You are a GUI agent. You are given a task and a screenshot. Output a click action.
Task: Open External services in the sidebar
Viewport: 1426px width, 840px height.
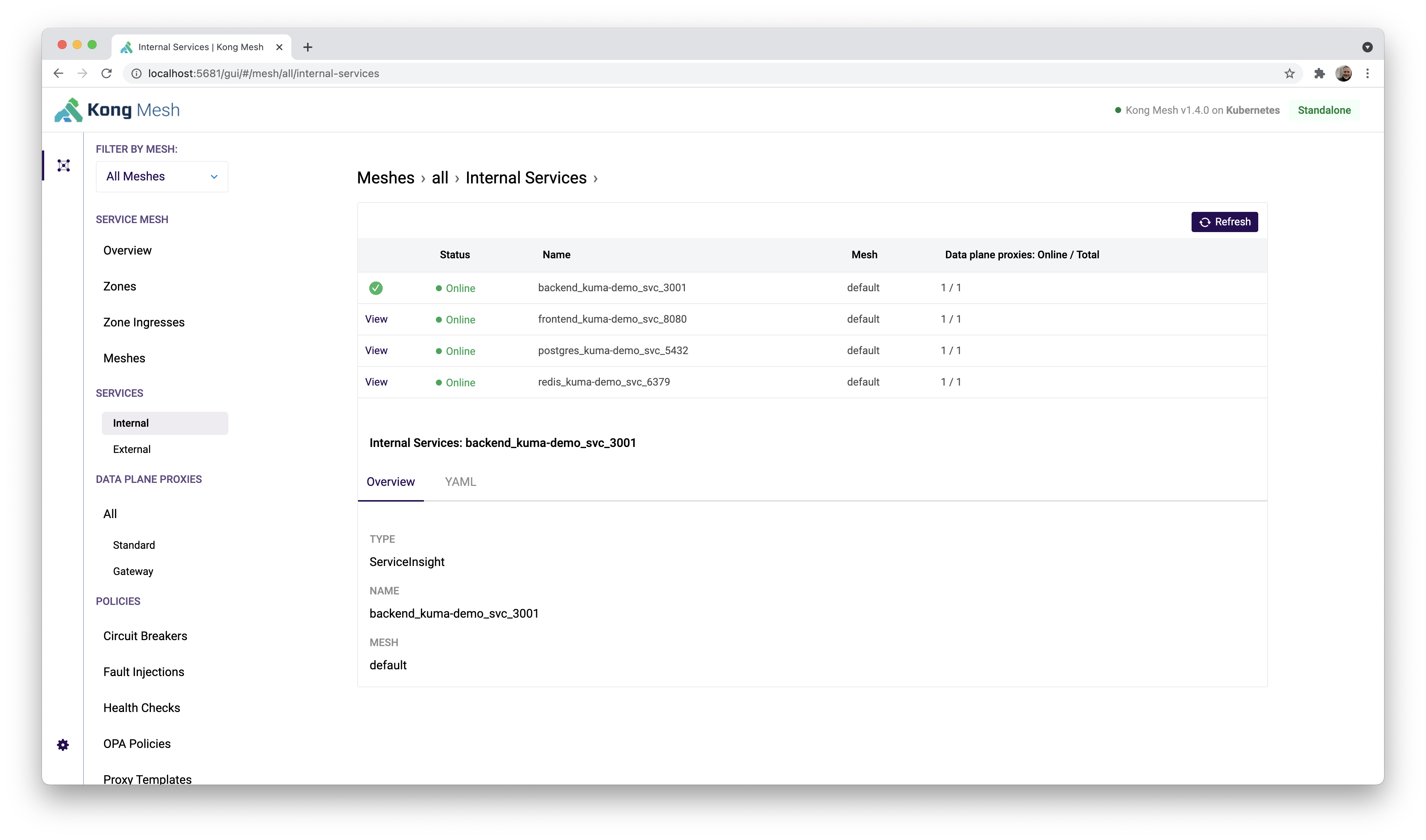point(131,449)
